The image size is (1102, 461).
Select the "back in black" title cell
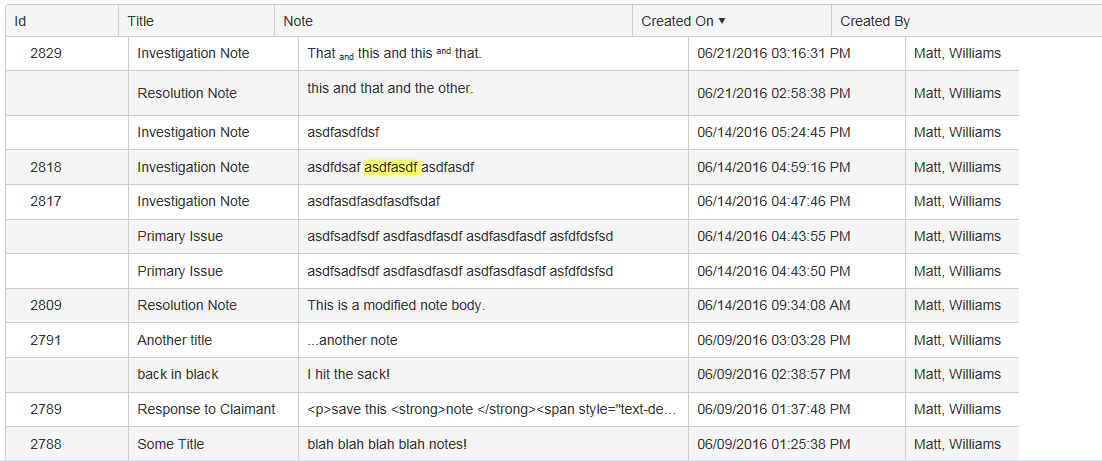click(x=178, y=374)
